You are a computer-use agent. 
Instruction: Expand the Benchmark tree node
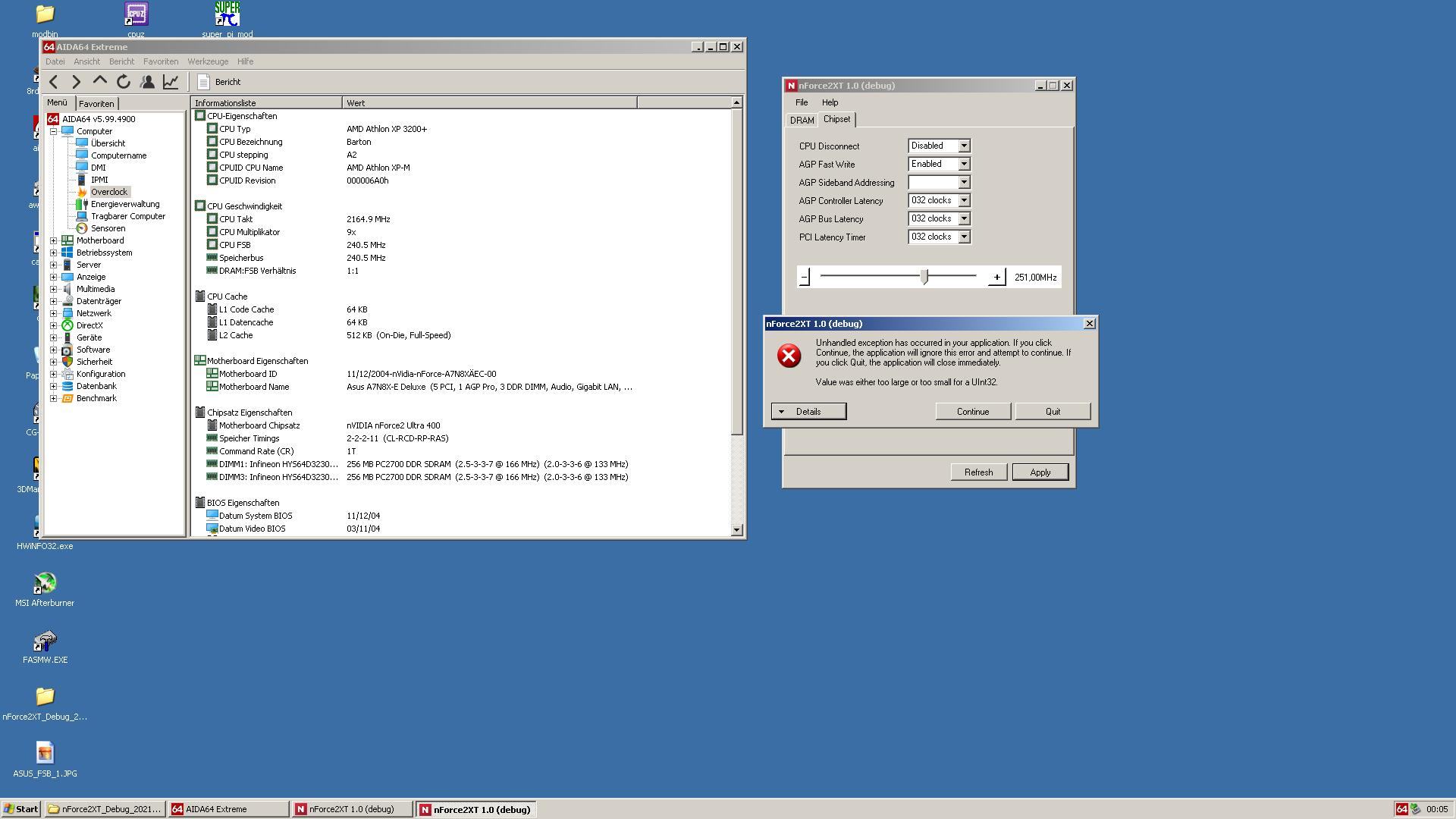point(54,398)
